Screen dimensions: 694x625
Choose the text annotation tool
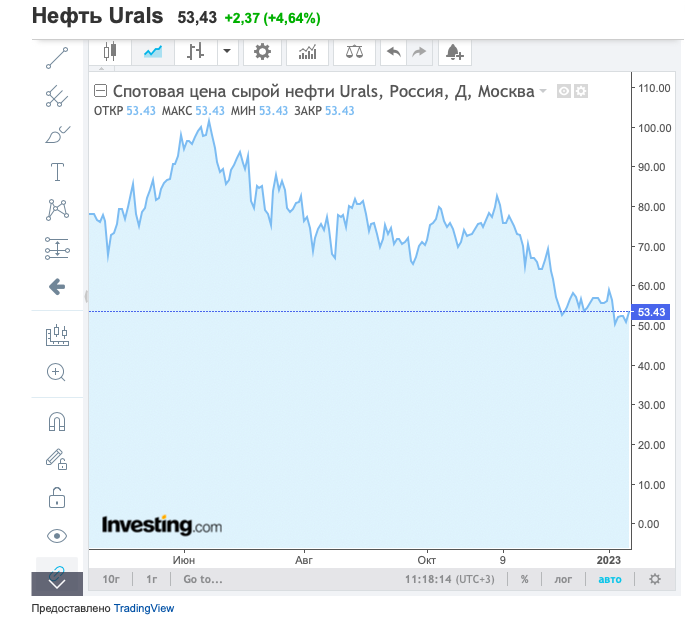[57, 172]
